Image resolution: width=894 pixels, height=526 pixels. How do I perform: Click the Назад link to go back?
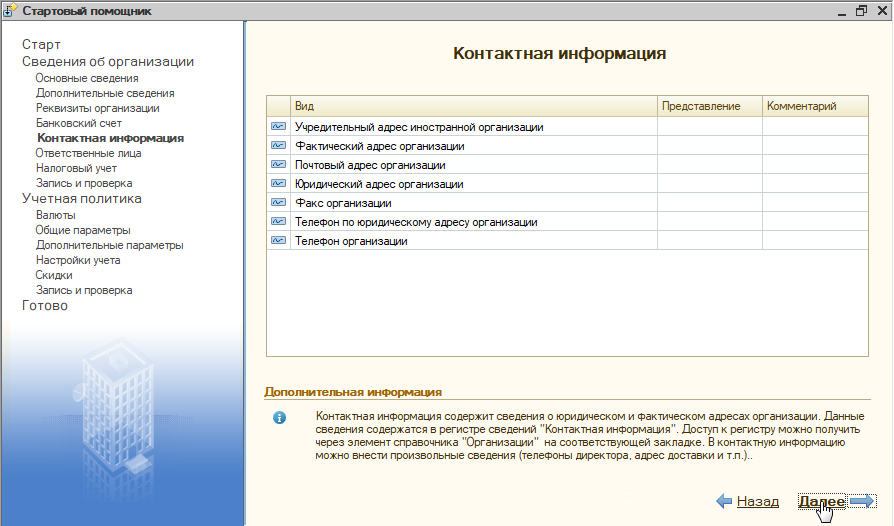(x=757, y=501)
